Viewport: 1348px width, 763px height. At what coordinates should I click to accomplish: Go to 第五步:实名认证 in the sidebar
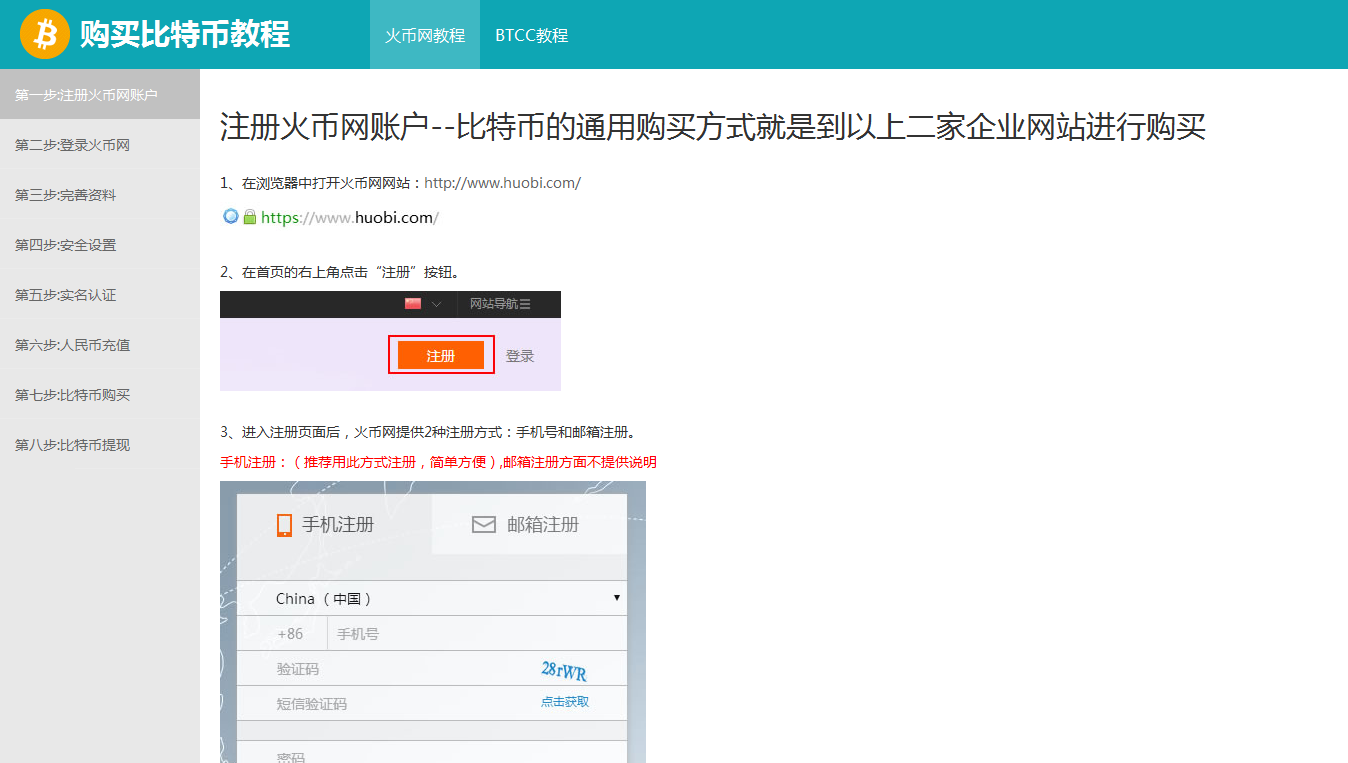[66, 295]
